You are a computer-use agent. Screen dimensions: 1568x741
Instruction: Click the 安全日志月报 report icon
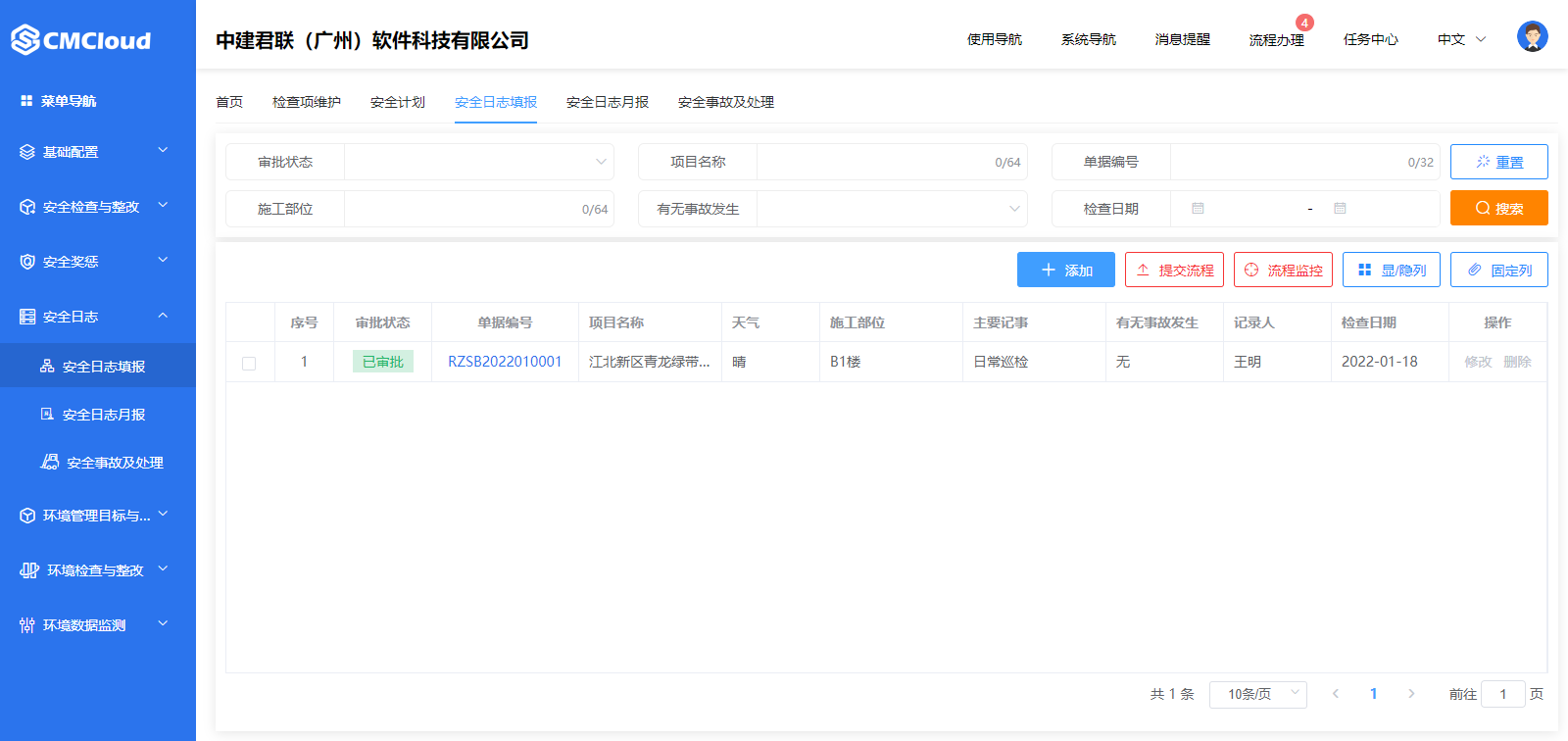point(47,414)
